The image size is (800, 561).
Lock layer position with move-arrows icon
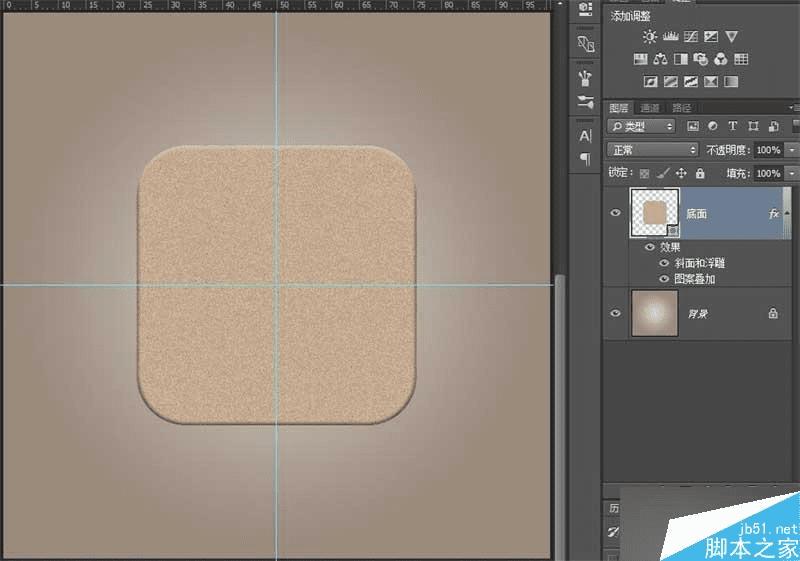tap(680, 174)
